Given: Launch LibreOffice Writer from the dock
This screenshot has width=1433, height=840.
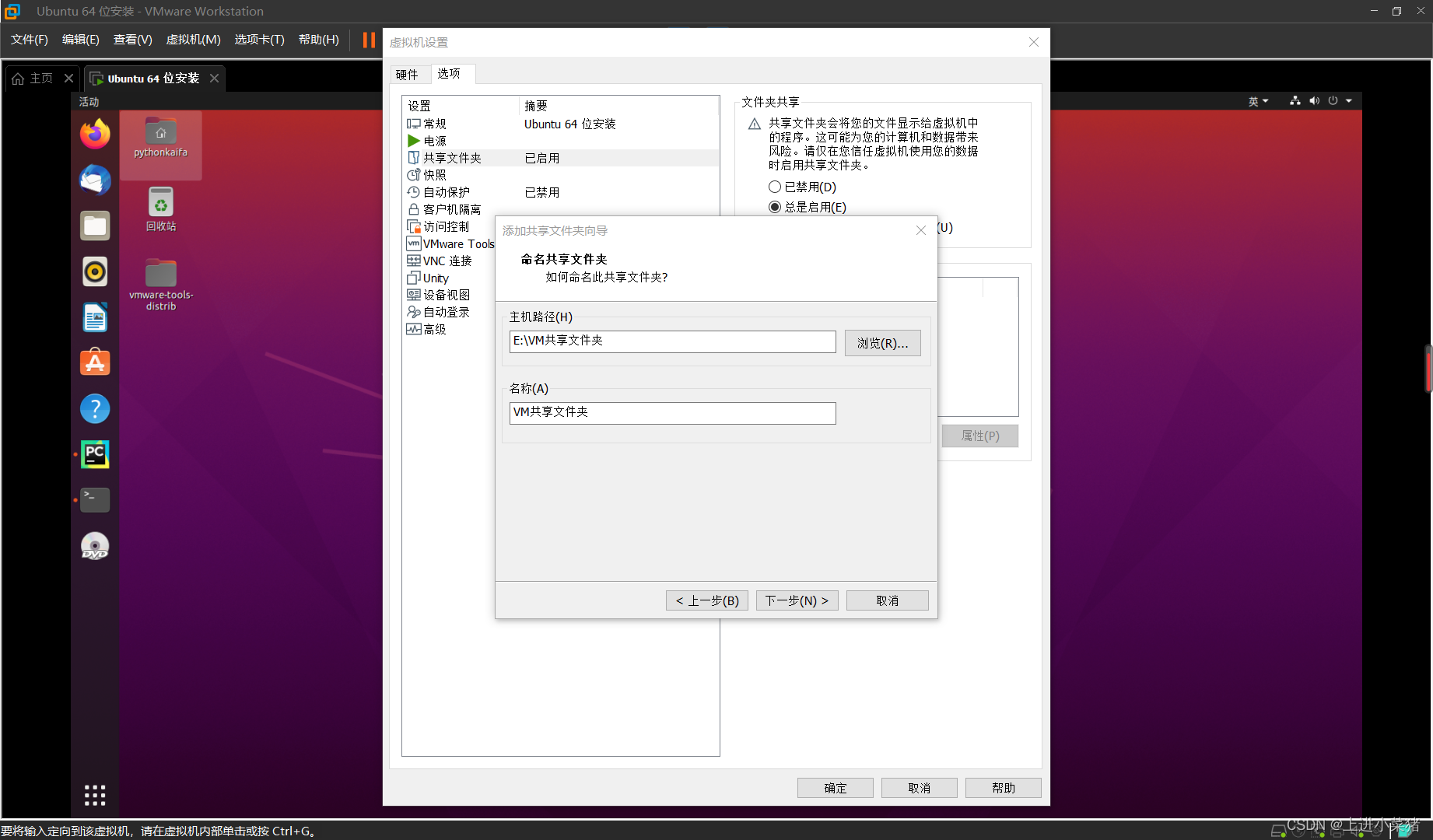Looking at the screenshot, I should pyautogui.click(x=95, y=317).
